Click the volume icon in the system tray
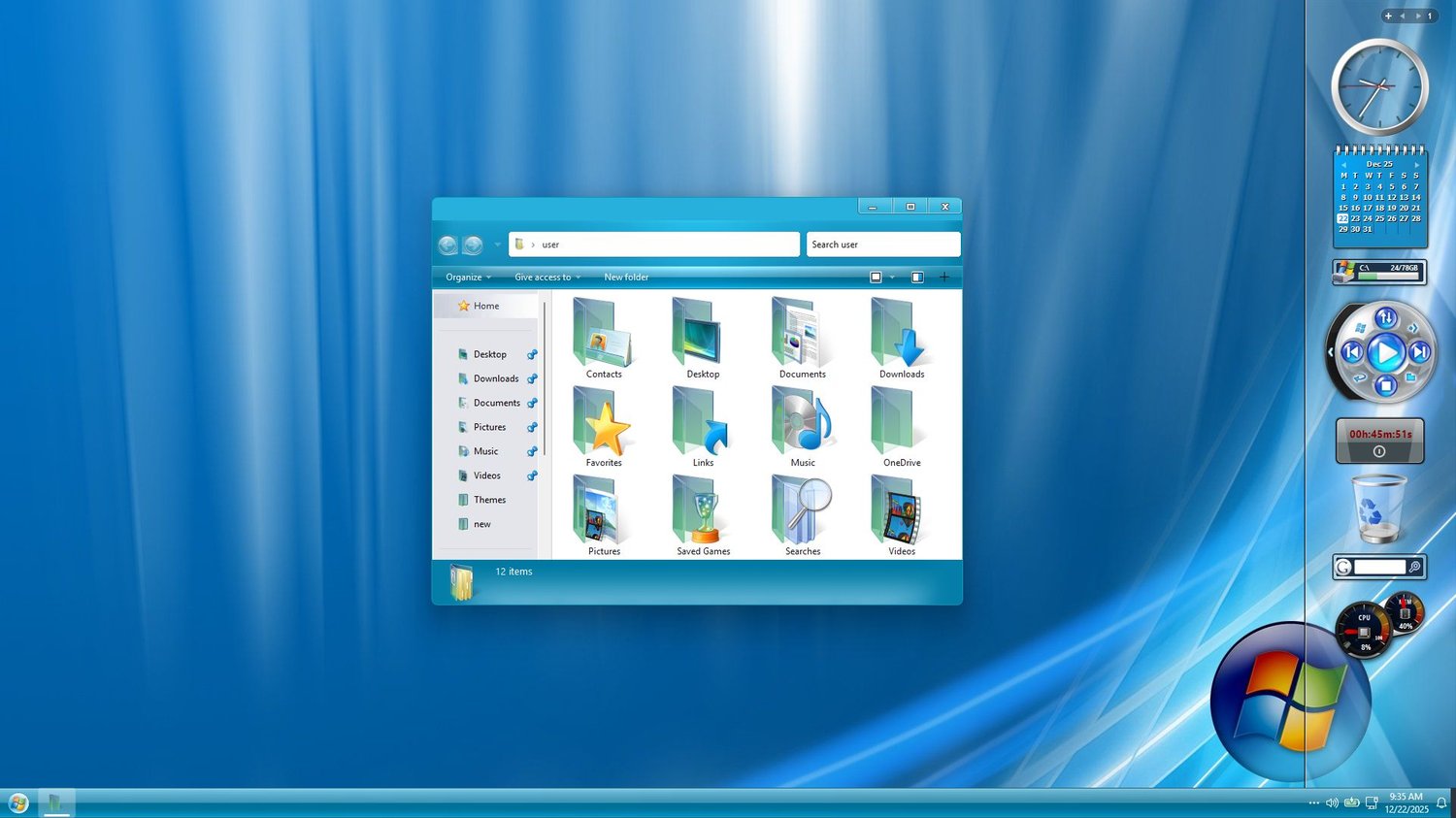 point(1332,803)
